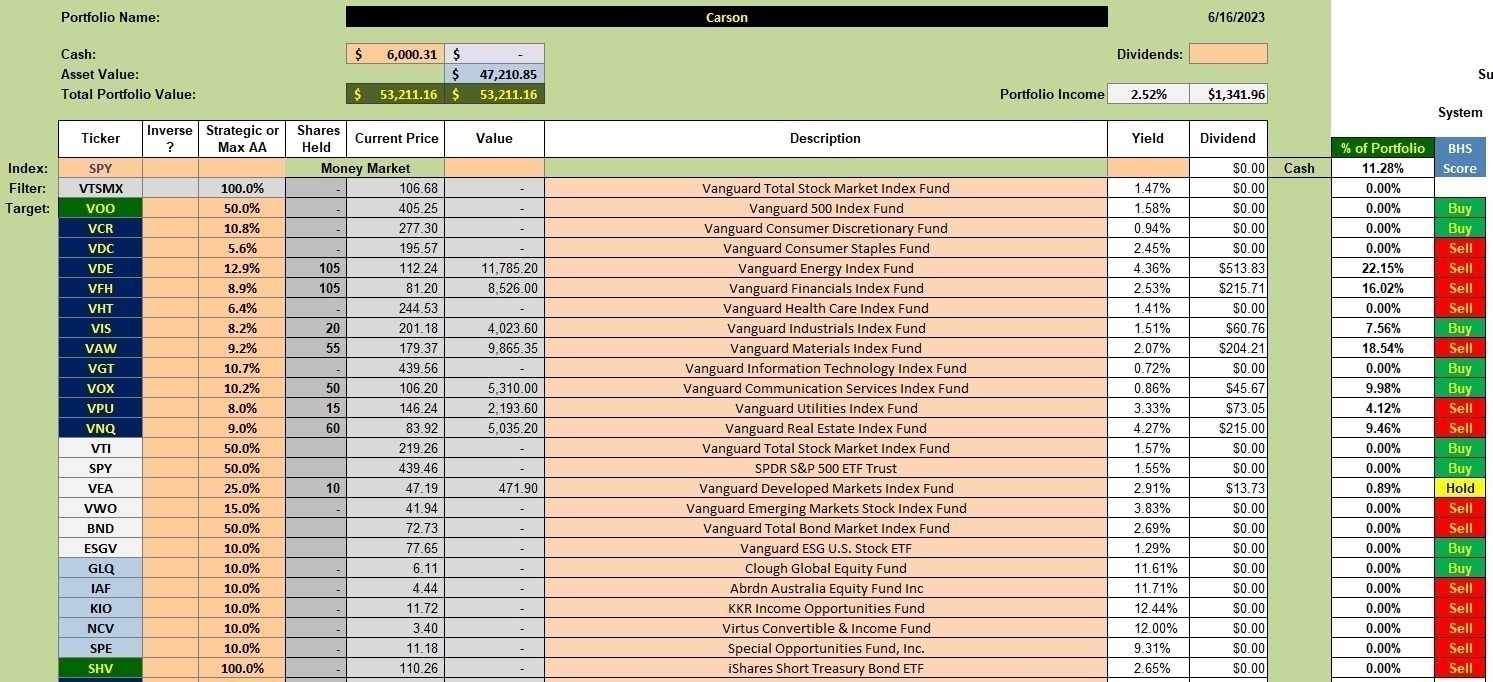Screen dimensions: 1493x682
Task: Click the Carson portfolio name cell
Action: [x=727, y=17]
